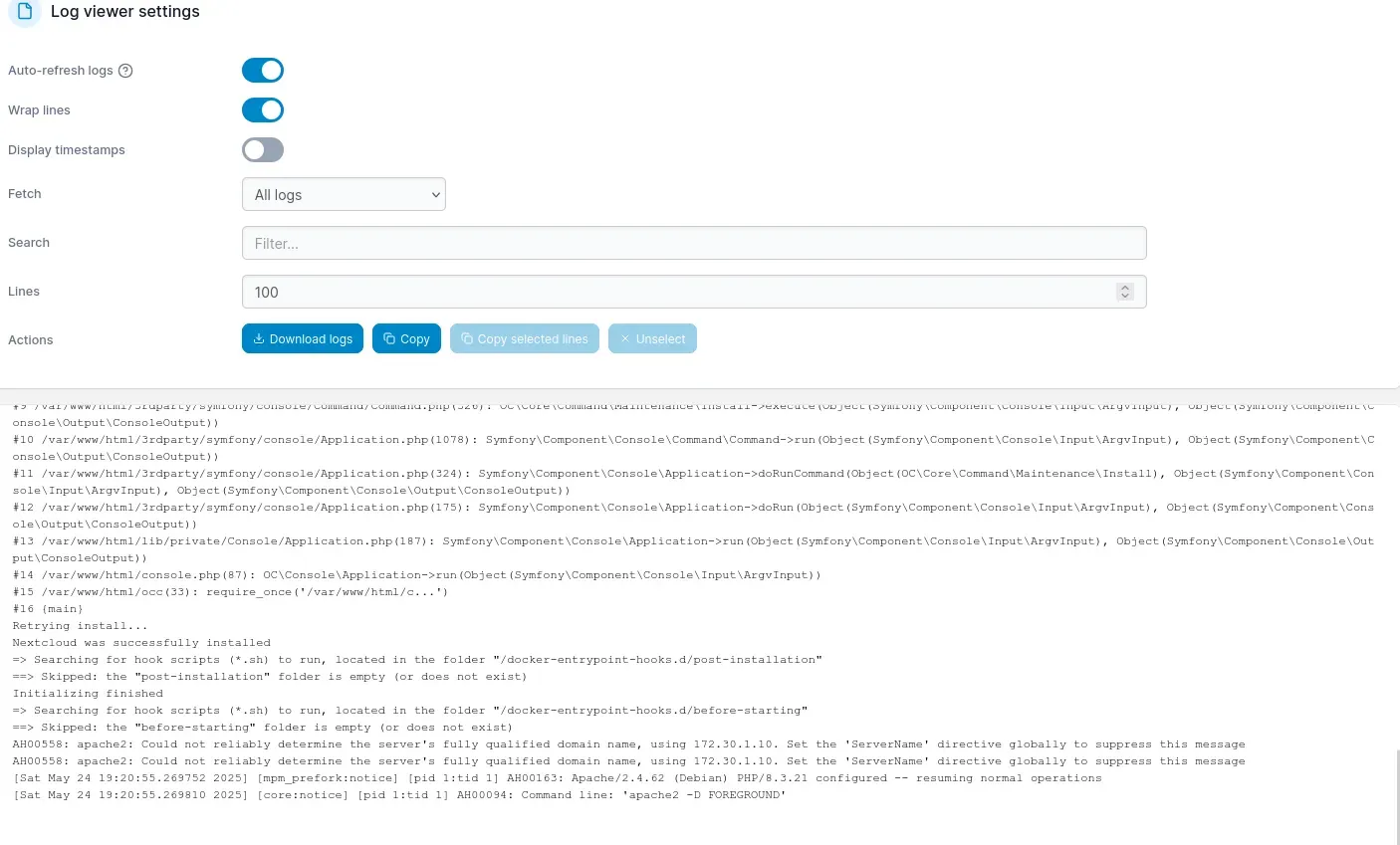
Task: Click the Lines field stepper arrows
Action: point(1125,292)
